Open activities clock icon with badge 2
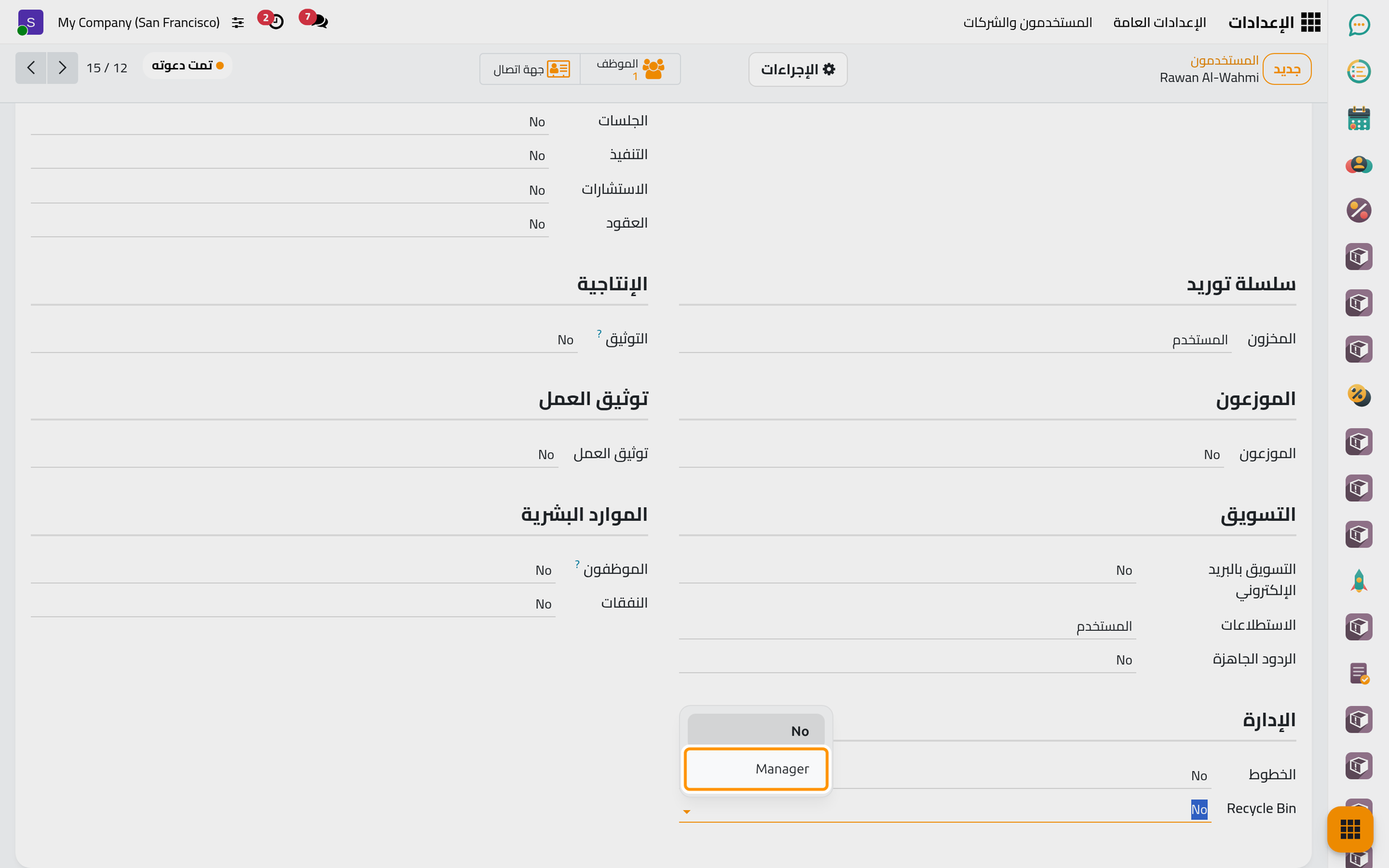 (x=271, y=20)
